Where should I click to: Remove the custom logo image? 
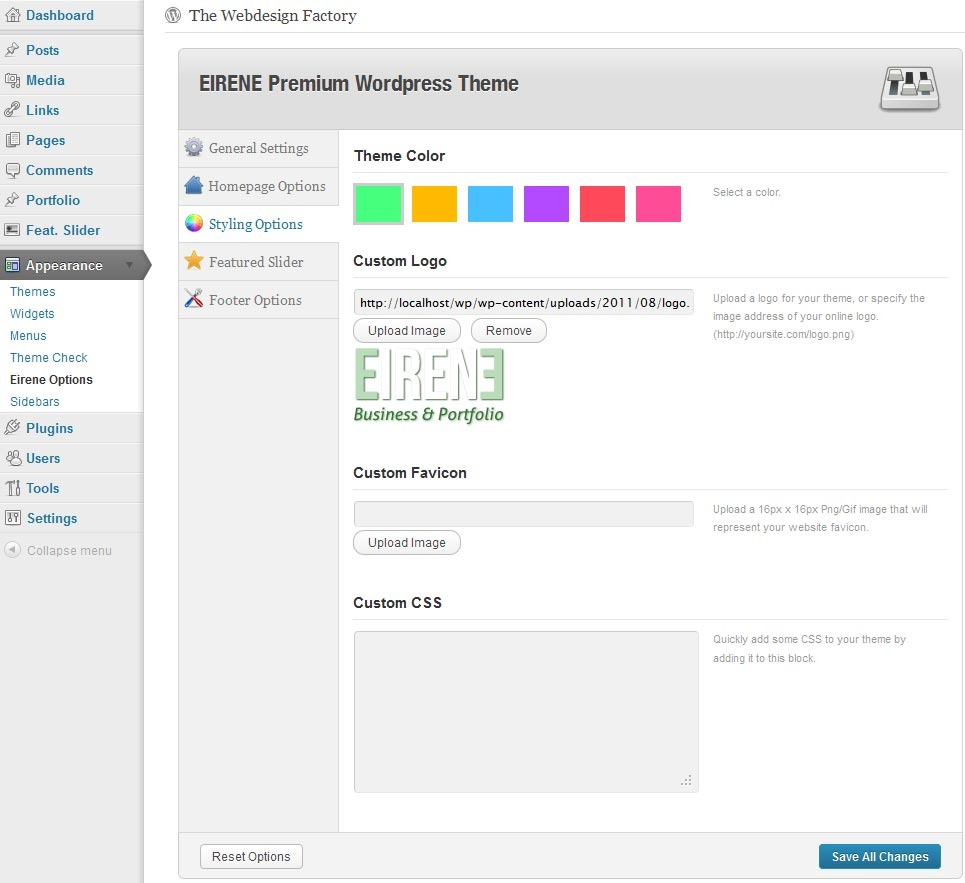coord(509,331)
